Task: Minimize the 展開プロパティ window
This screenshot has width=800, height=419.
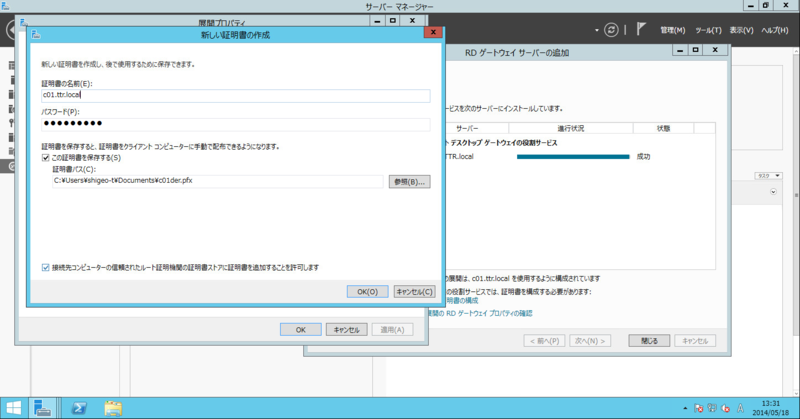Action: point(377,21)
